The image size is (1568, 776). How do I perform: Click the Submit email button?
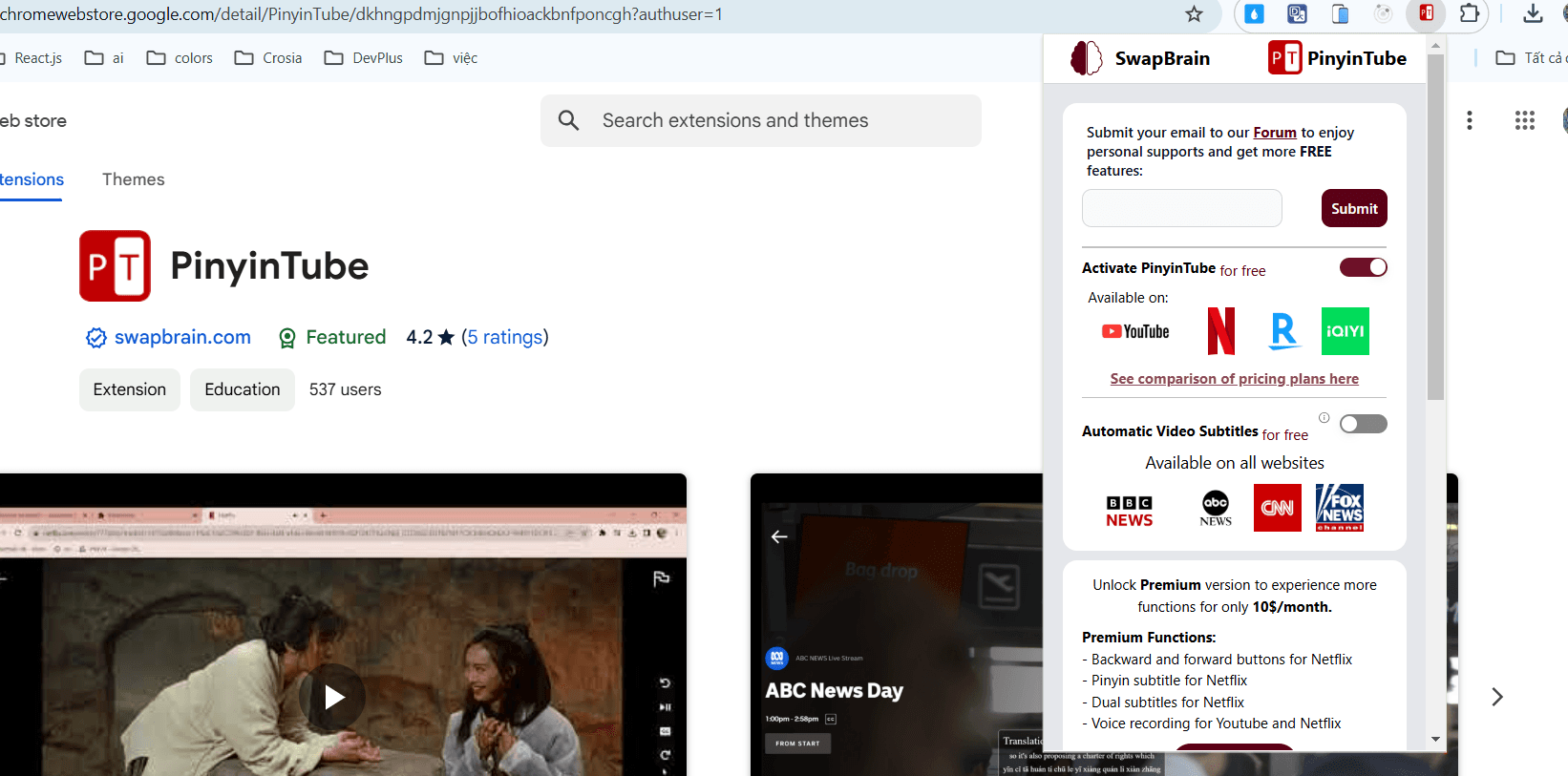point(1354,208)
